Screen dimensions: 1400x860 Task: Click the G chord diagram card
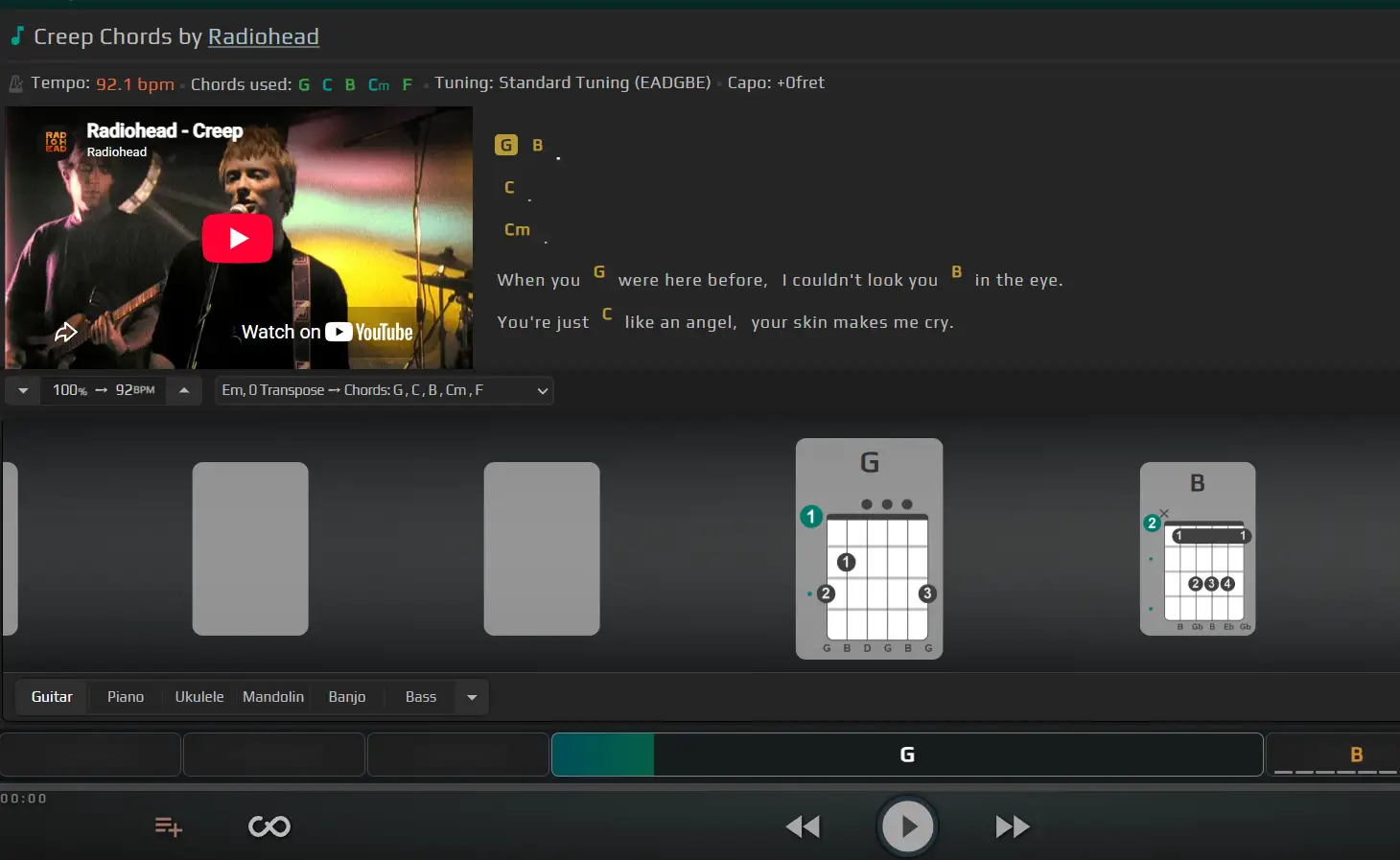[870, 548]
